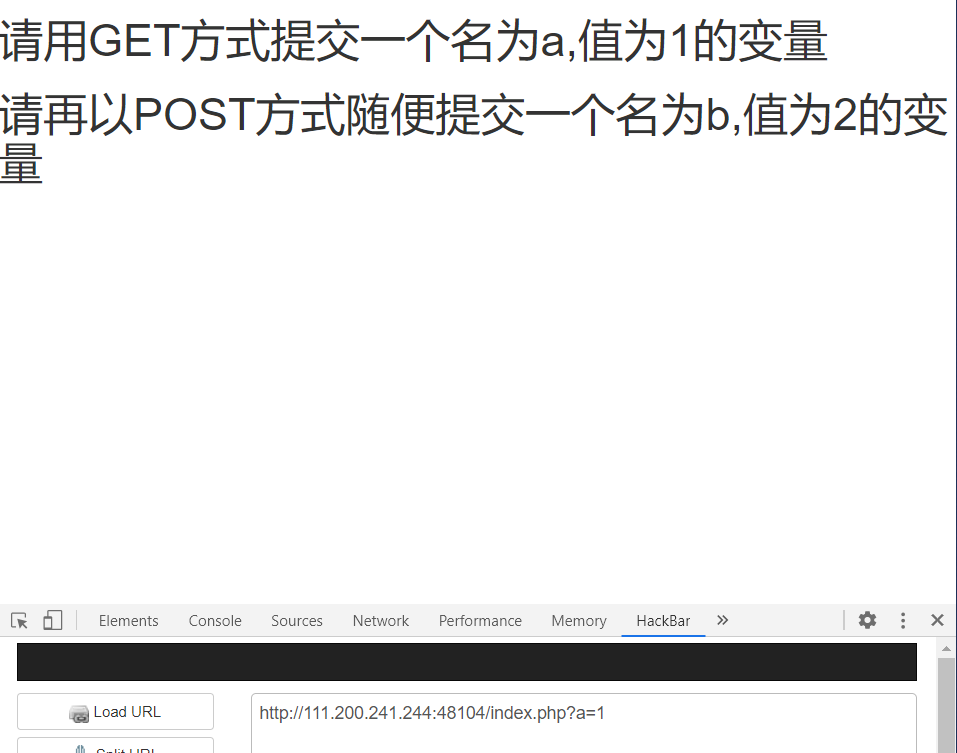
Task: Open the DevTools three-dot menu
Action: [903, 621]
